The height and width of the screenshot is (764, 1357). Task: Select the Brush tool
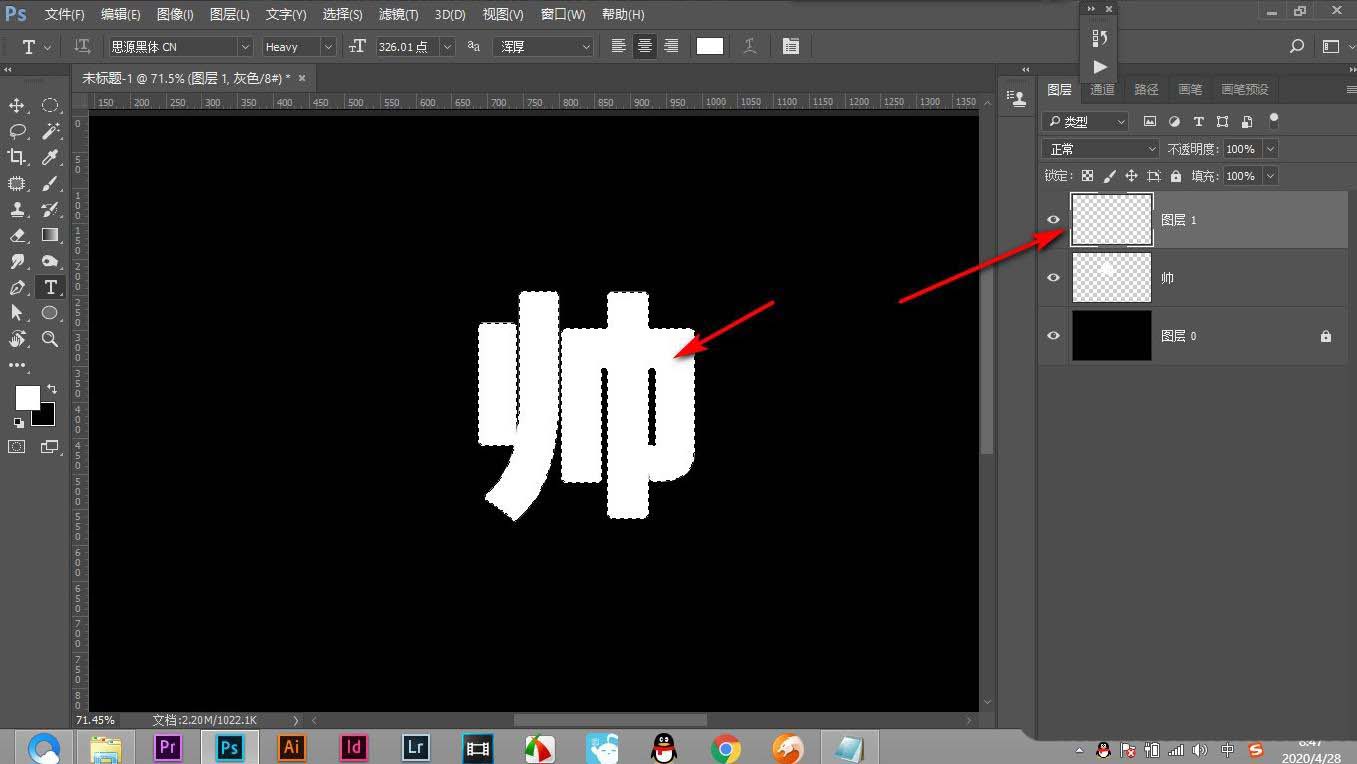[50, 183]
